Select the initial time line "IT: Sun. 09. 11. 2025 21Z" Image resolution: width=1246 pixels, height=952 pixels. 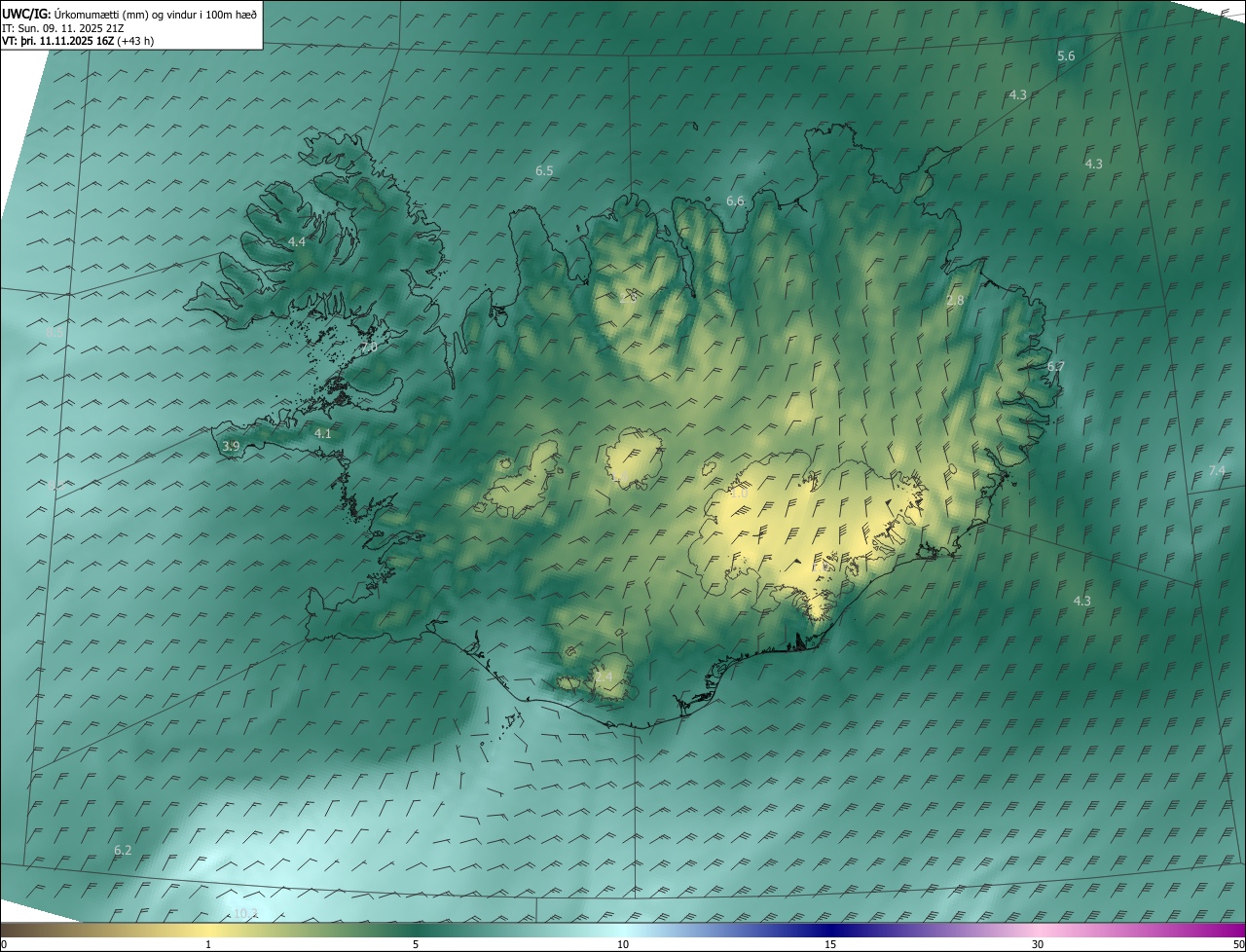coord(61,27)
